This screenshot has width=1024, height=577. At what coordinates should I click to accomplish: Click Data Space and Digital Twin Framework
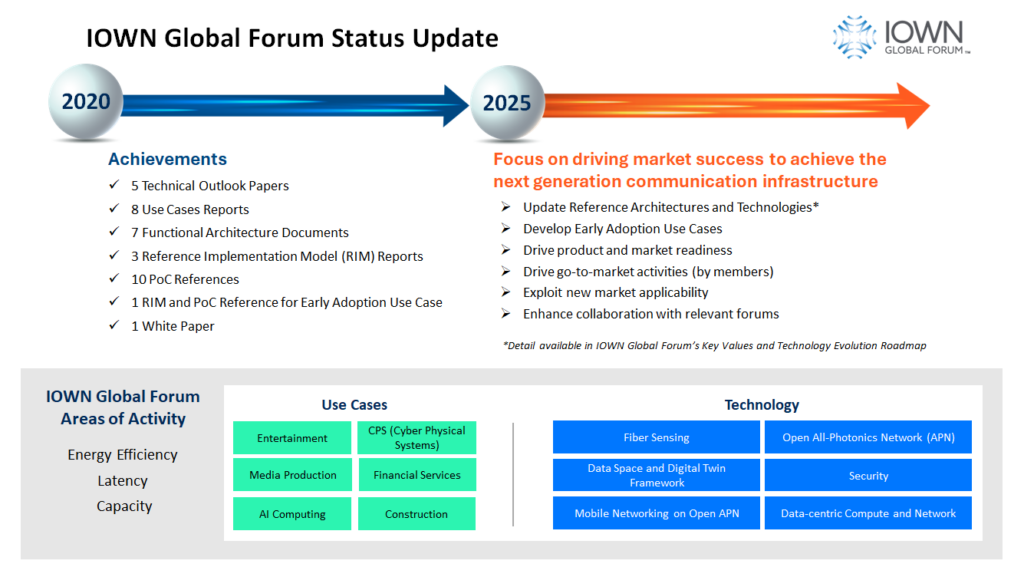click(656, 476)
